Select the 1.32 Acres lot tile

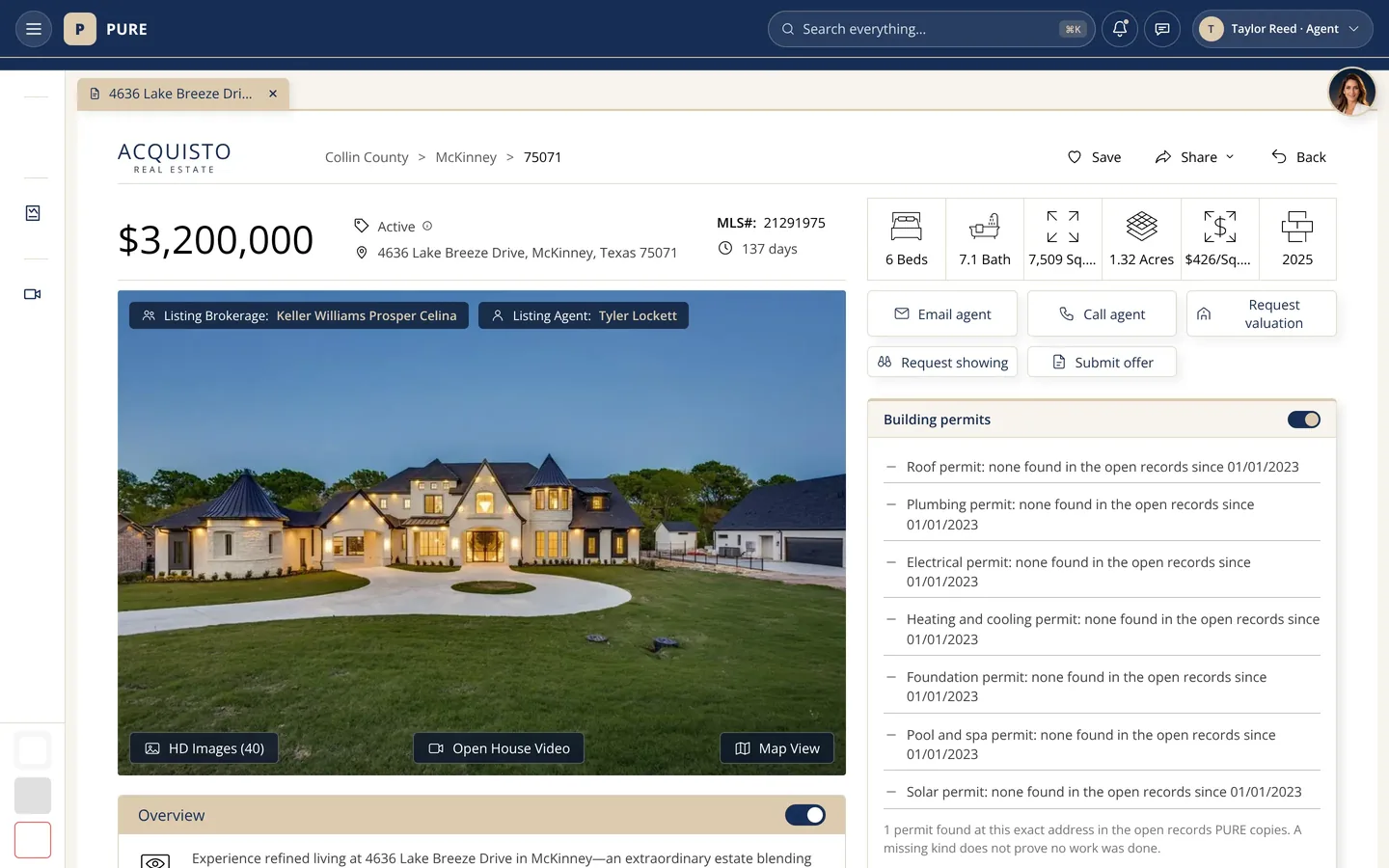click(1142, 239)
